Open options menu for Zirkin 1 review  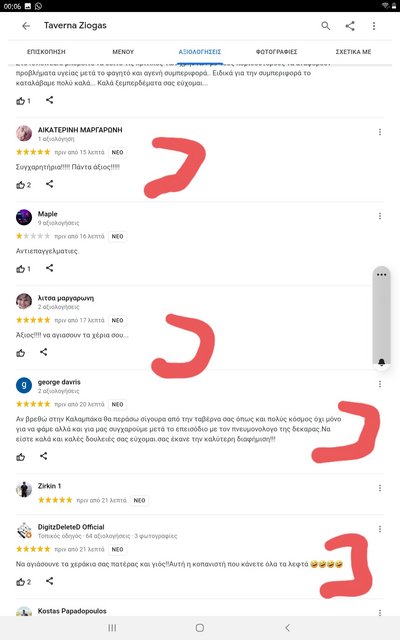click(x=380, y=488)
